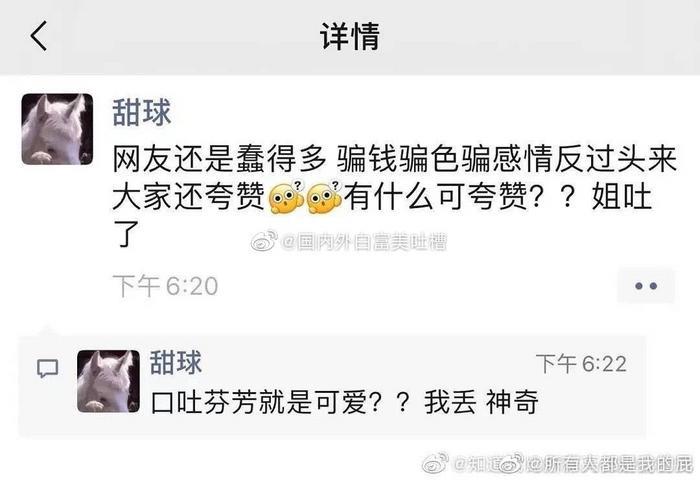Click the Weibo logo beside @所有人都是我的屁 watermark

point(512,464)
